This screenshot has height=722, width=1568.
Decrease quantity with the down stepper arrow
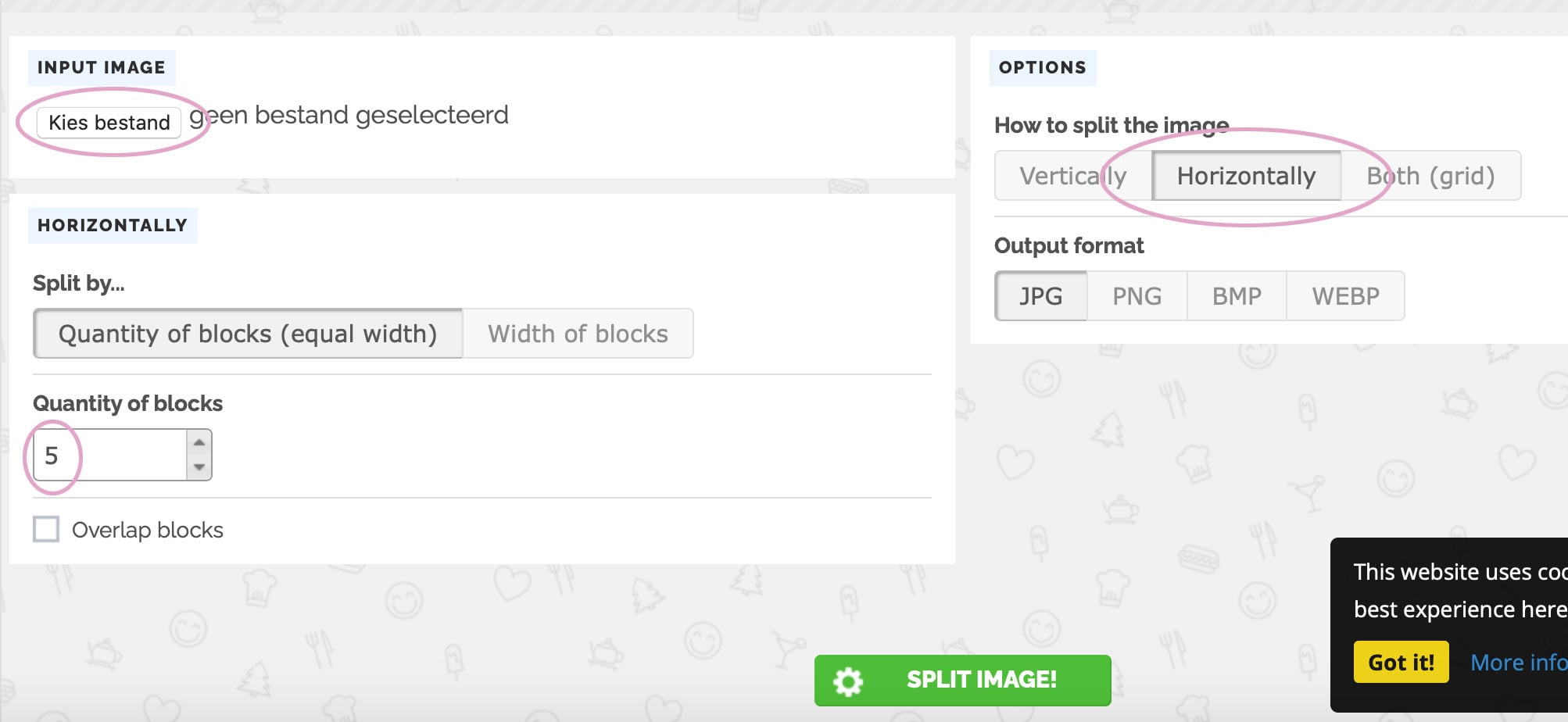199,467
